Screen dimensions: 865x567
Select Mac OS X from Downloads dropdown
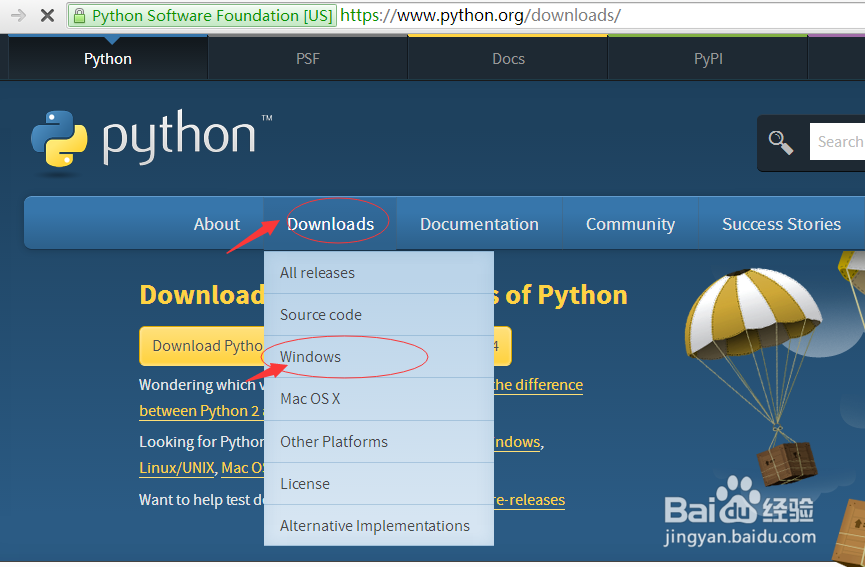click(379, 399)
